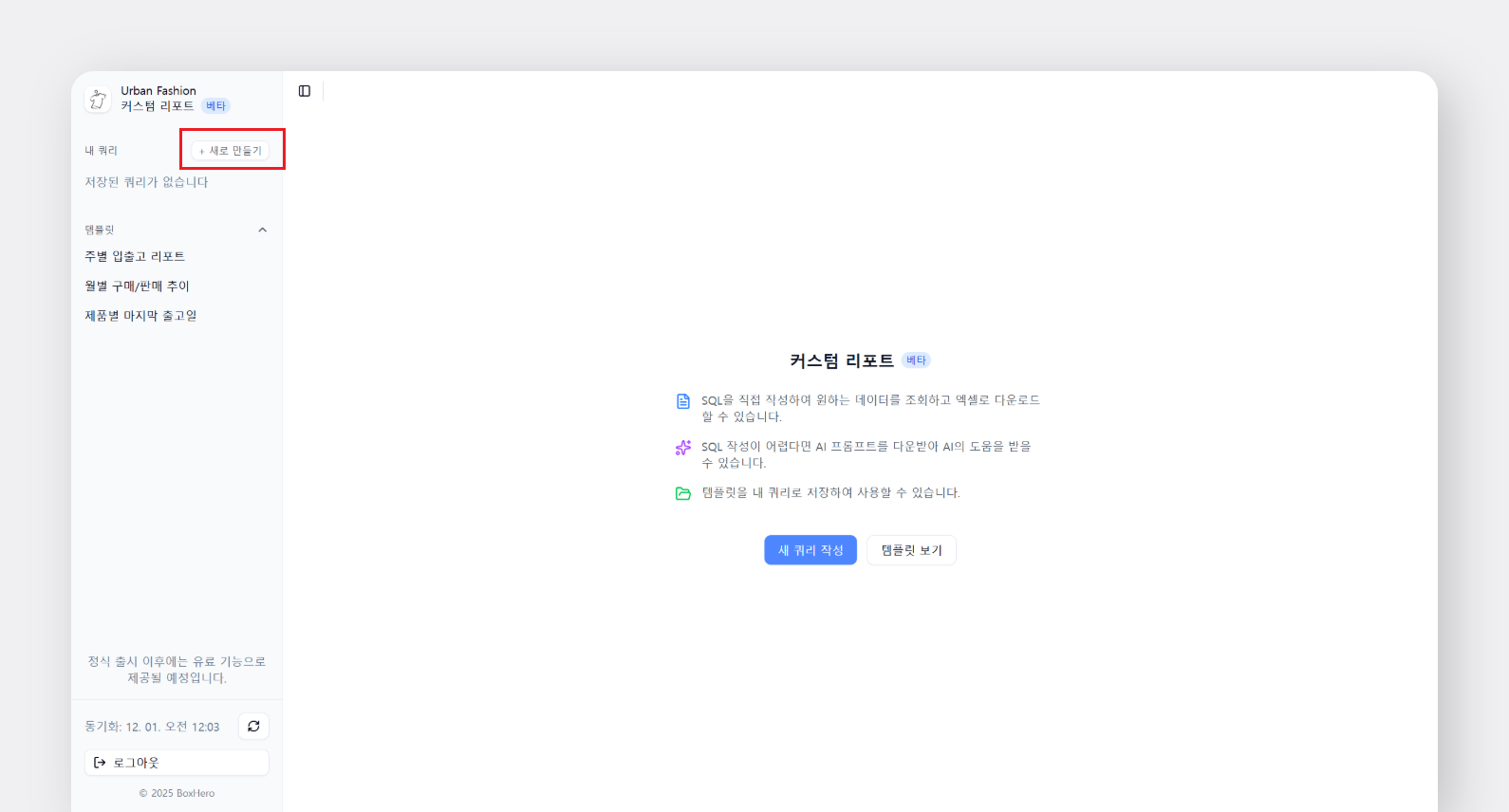Select the 제품별 마지막 출고일 template

pyautogui.click(x=140, y=316)
